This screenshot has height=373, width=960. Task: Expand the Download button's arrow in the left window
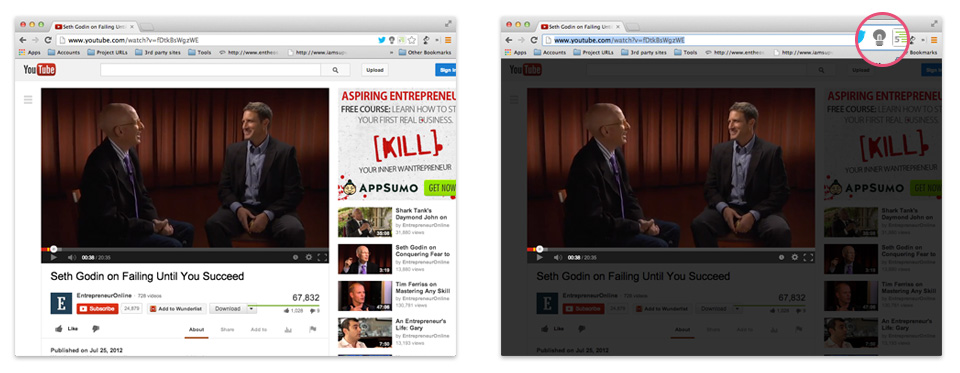tap(250, 309)
